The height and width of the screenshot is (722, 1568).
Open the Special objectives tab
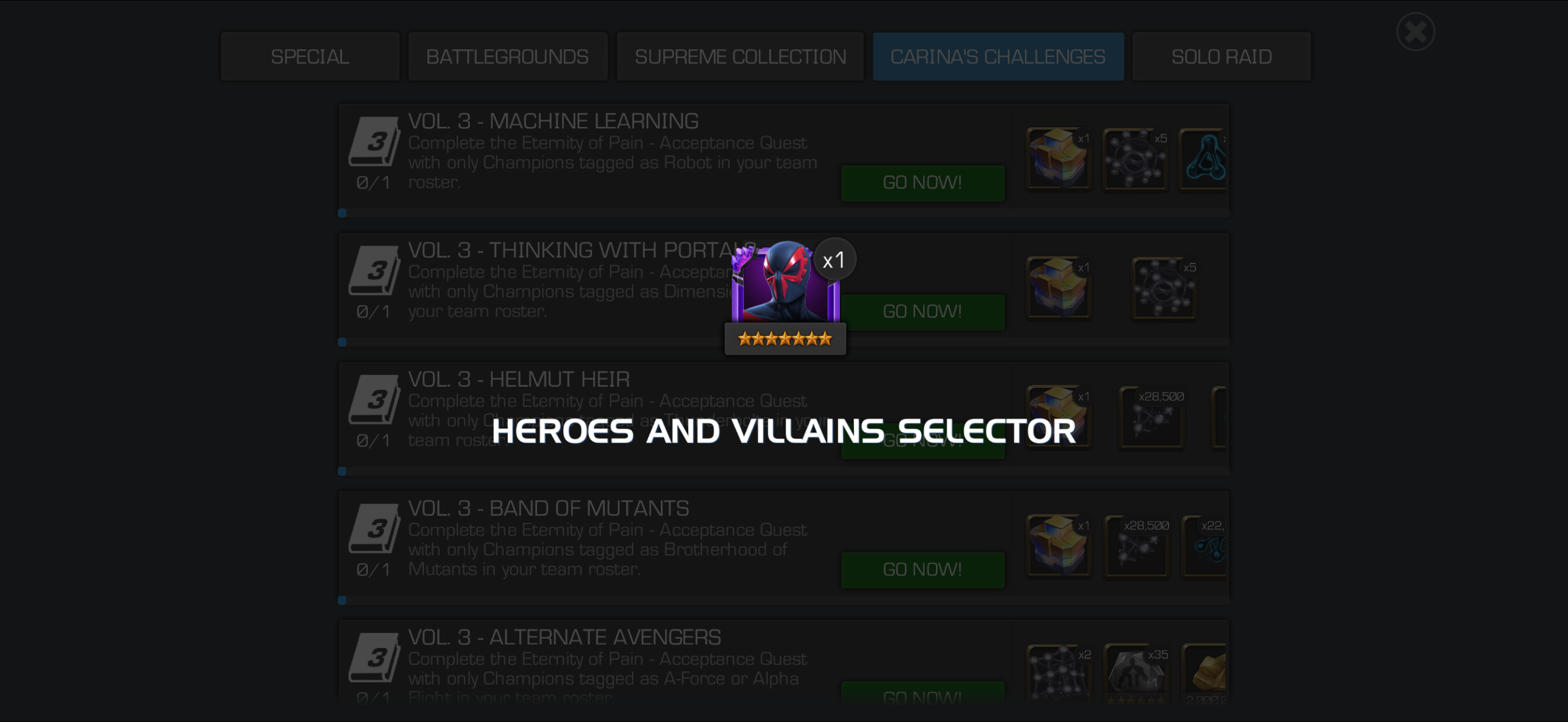point(310,57)
